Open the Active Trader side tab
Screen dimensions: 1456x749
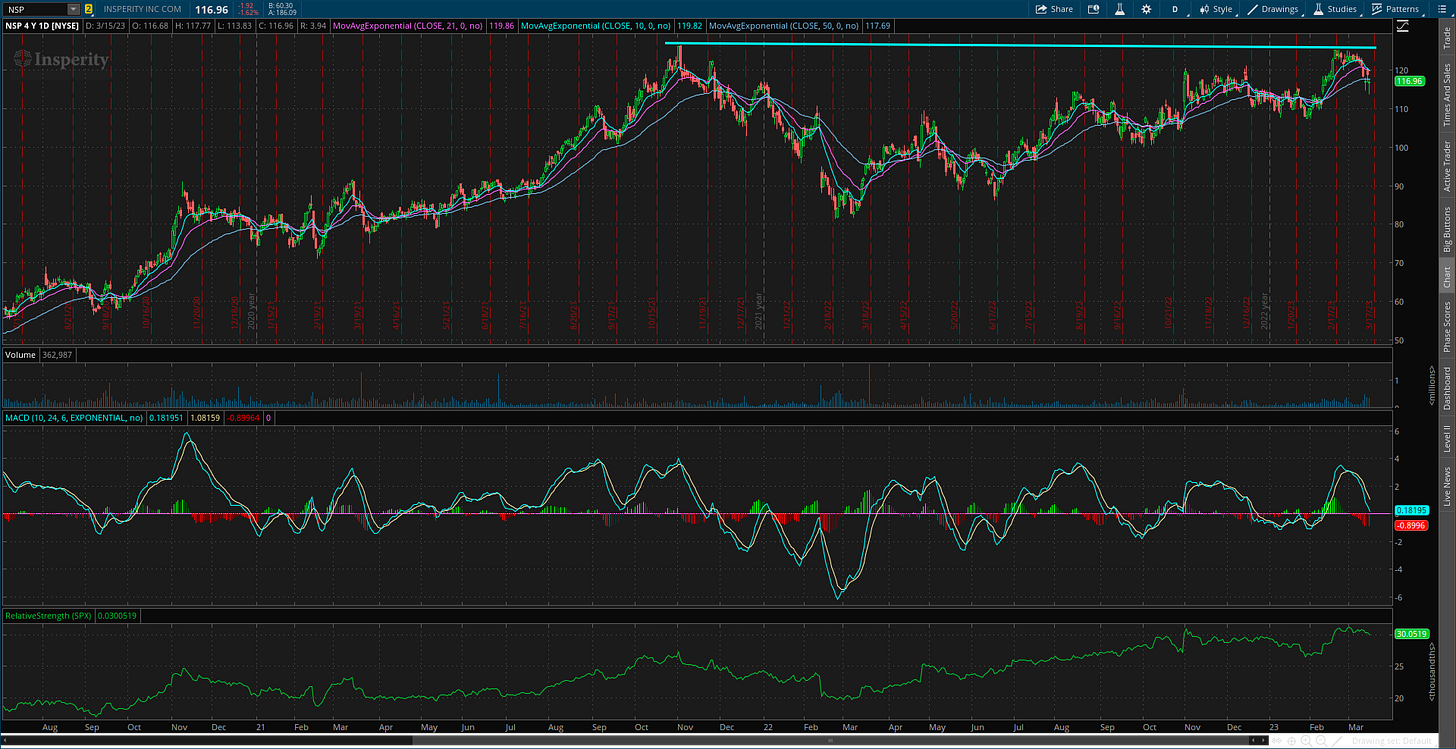(x=1446, y=166)
